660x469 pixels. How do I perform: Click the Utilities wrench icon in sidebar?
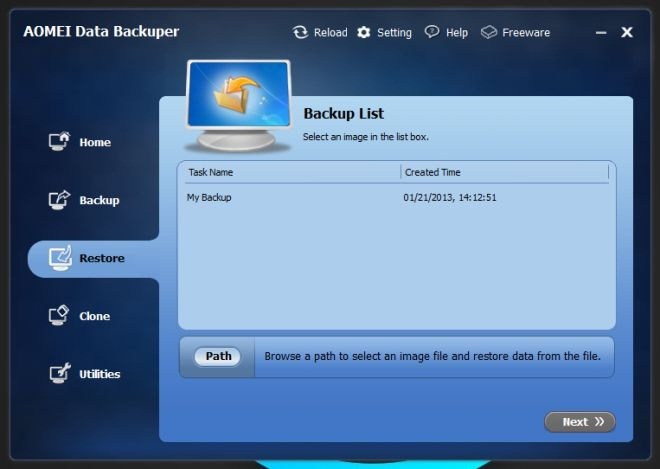coord(60,373)
